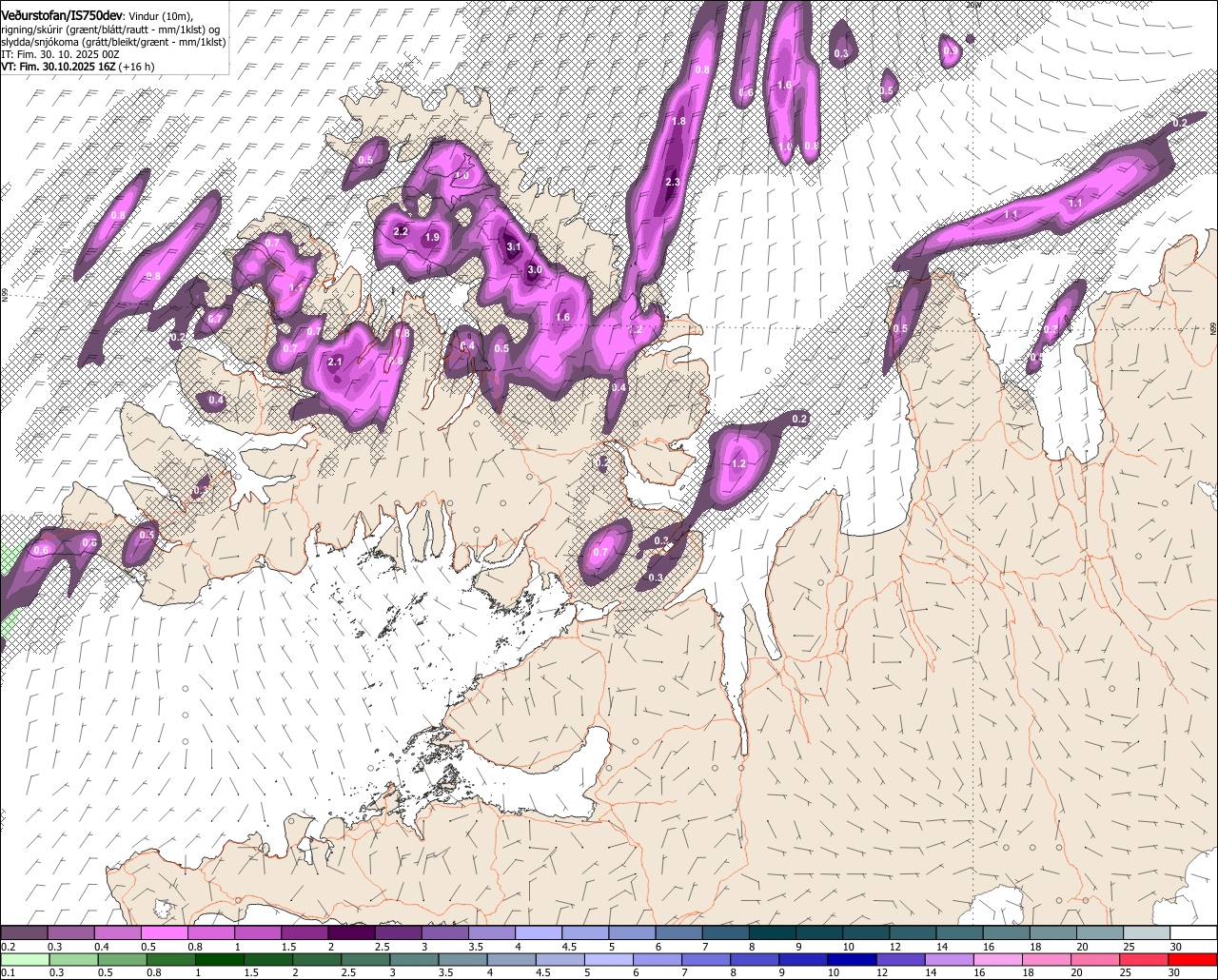Select the bright pink swatch between 0.5 and 0.8, upper bar
Viewport: 1218px width, 980px height.
coord(164,932)
